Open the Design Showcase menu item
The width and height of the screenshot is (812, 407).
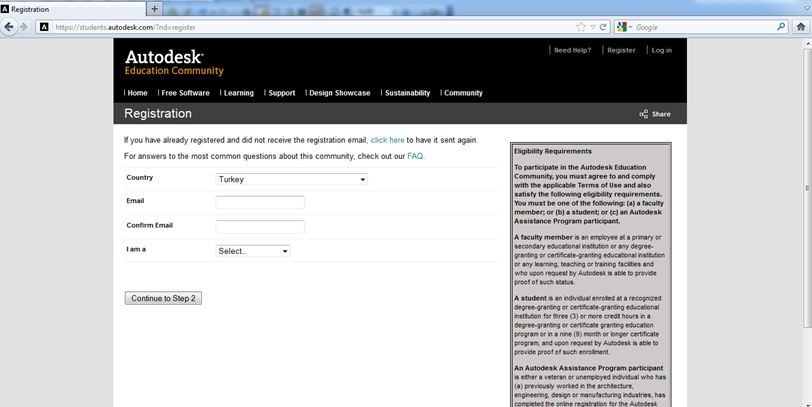(x=340, y=93)
